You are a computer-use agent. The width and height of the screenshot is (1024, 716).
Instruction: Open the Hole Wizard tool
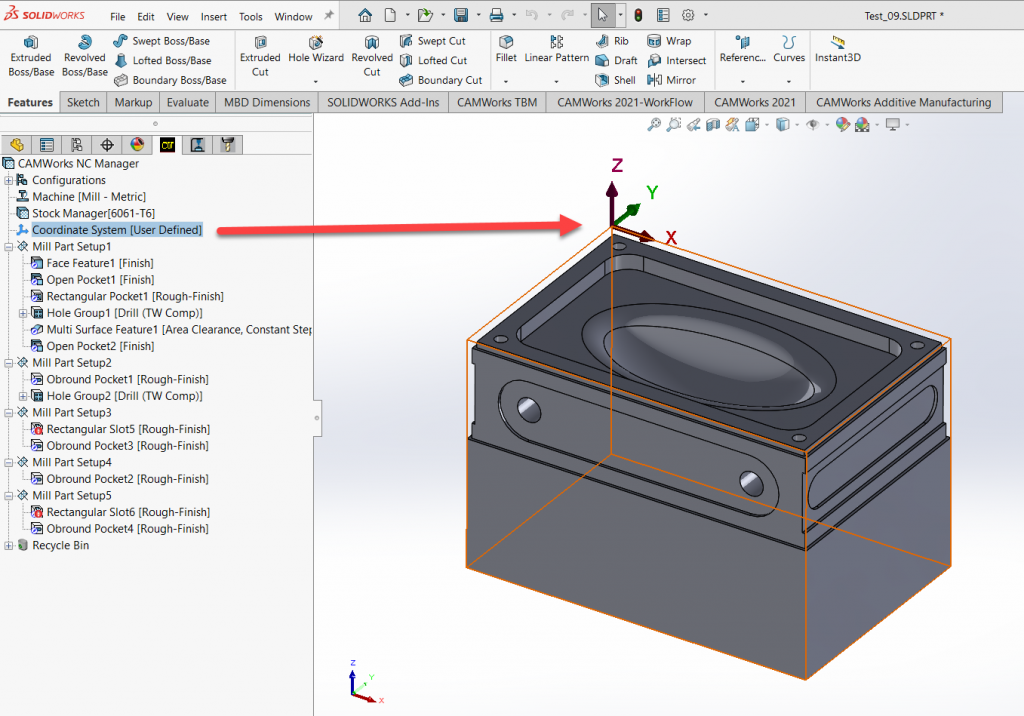pyautogui.click(x=316, y=57)
